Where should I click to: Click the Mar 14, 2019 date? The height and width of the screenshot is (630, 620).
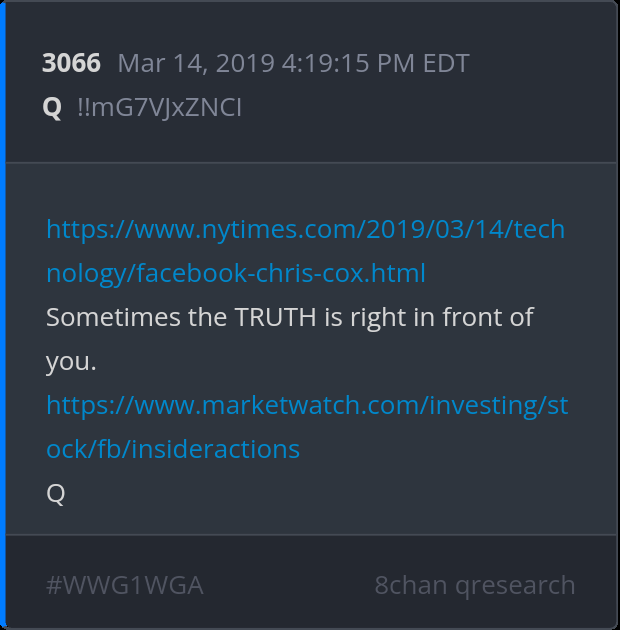195,64
